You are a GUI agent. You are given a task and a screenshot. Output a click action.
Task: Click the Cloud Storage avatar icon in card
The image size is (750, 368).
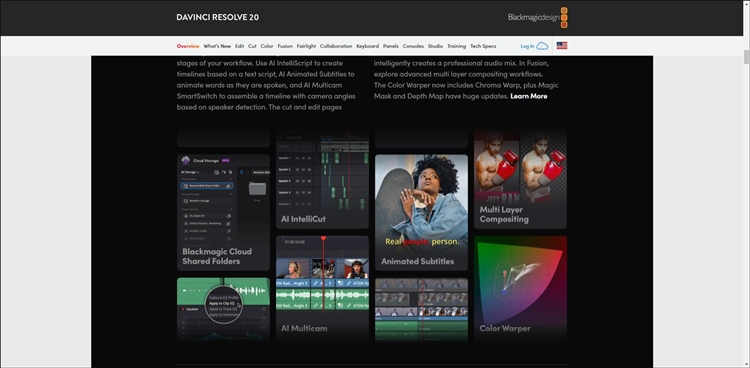tap(186, 161)
